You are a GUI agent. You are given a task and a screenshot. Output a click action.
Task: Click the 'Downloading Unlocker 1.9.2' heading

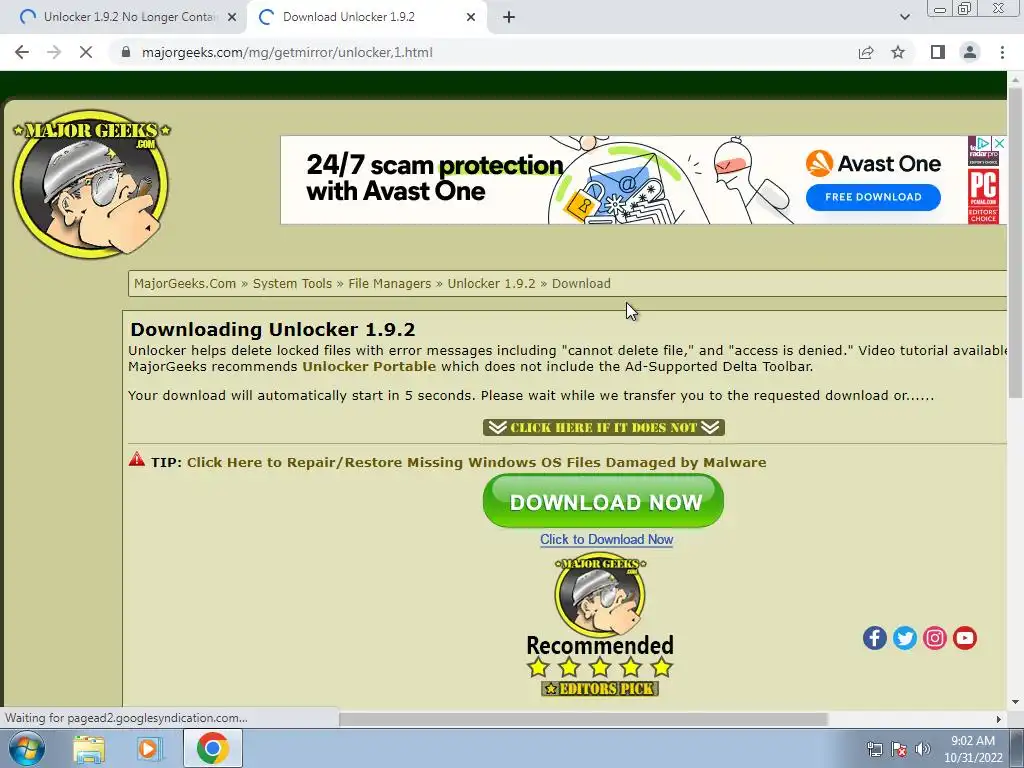click(x=272, y=329)
